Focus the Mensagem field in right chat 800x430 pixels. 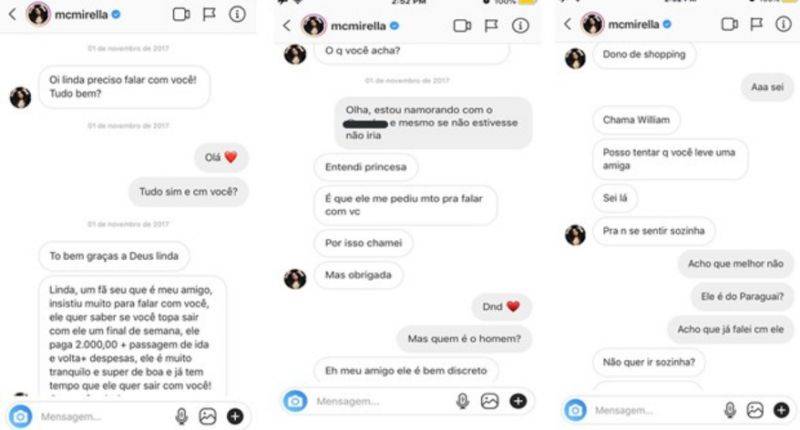pyautogui.click(x=657, y=410)
